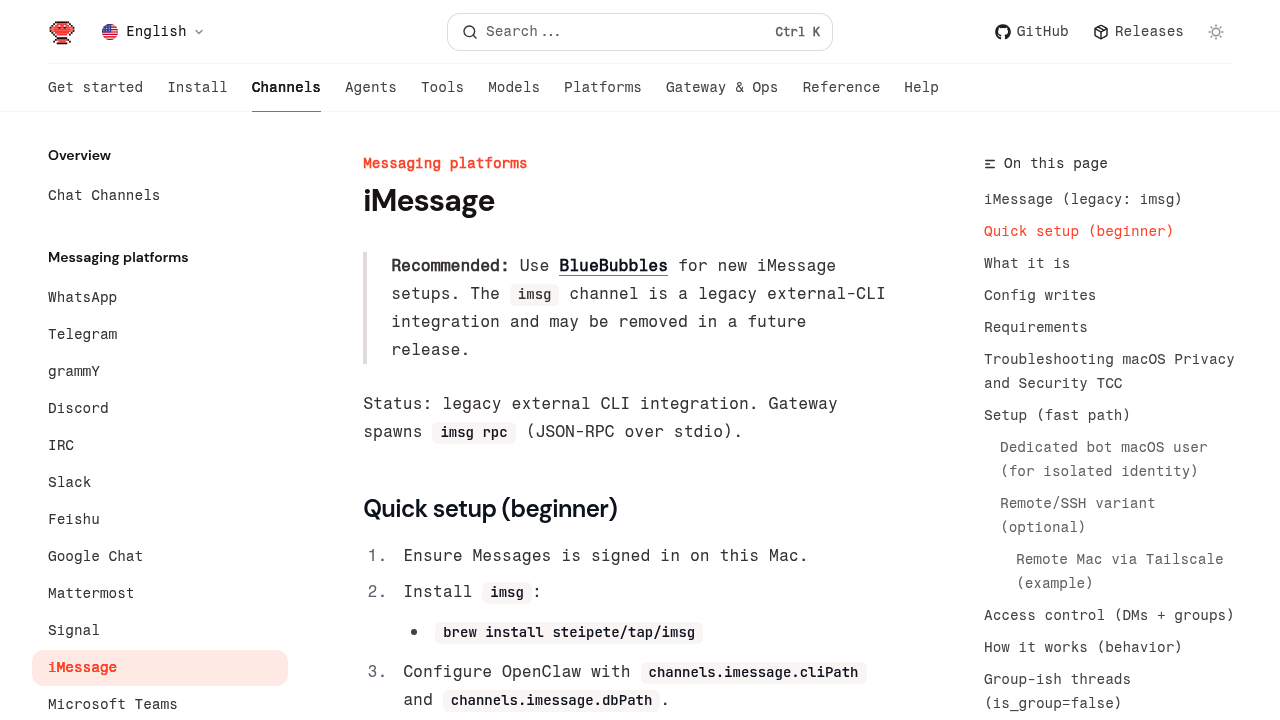
Task: Follow the BlueBubbles link
Action: (613, 266)
